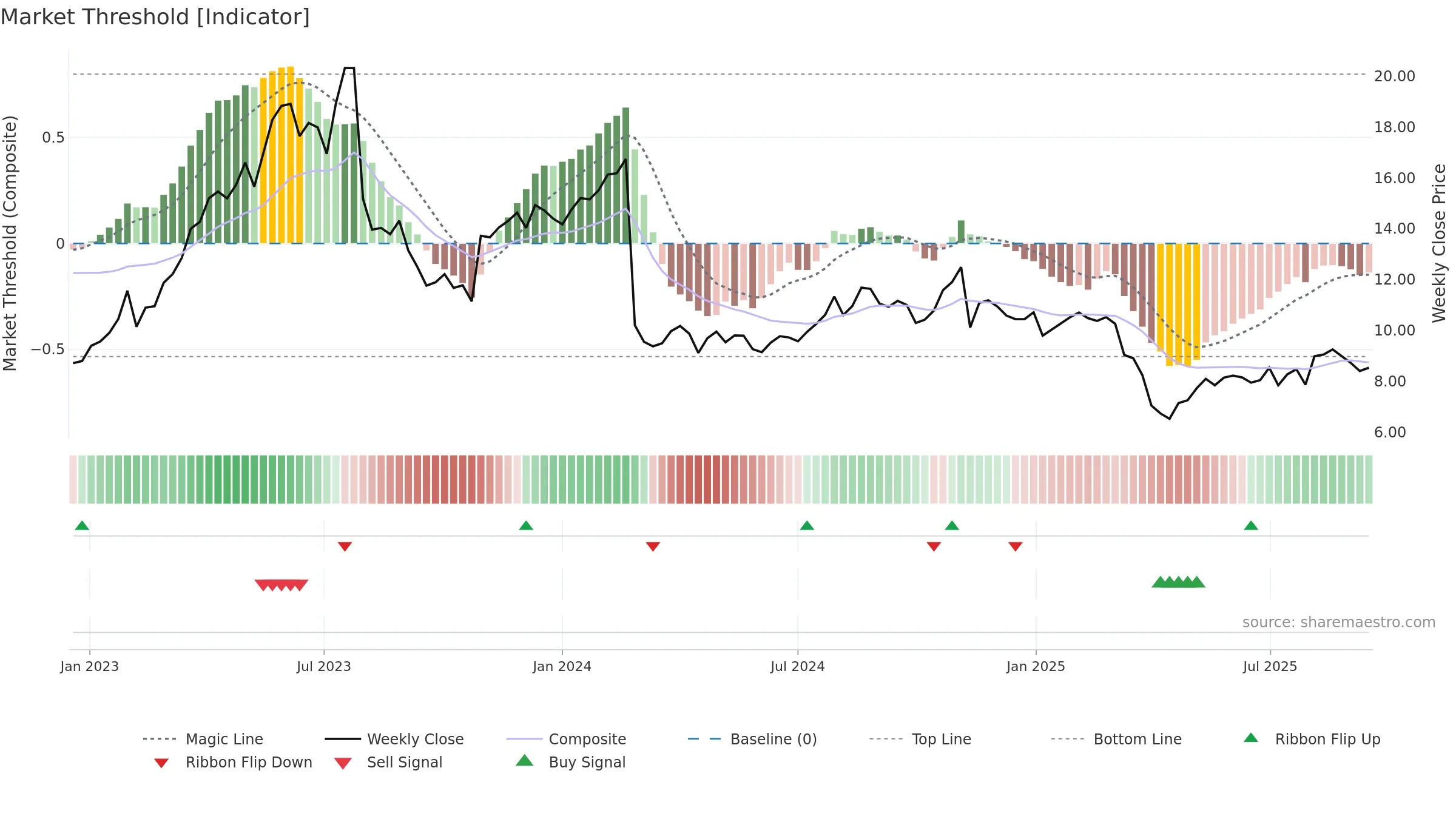This screenshot has width=1456, height=819.
Task: Toggle the Ribbon Flip Down legend entry
Action: (233, 762)
